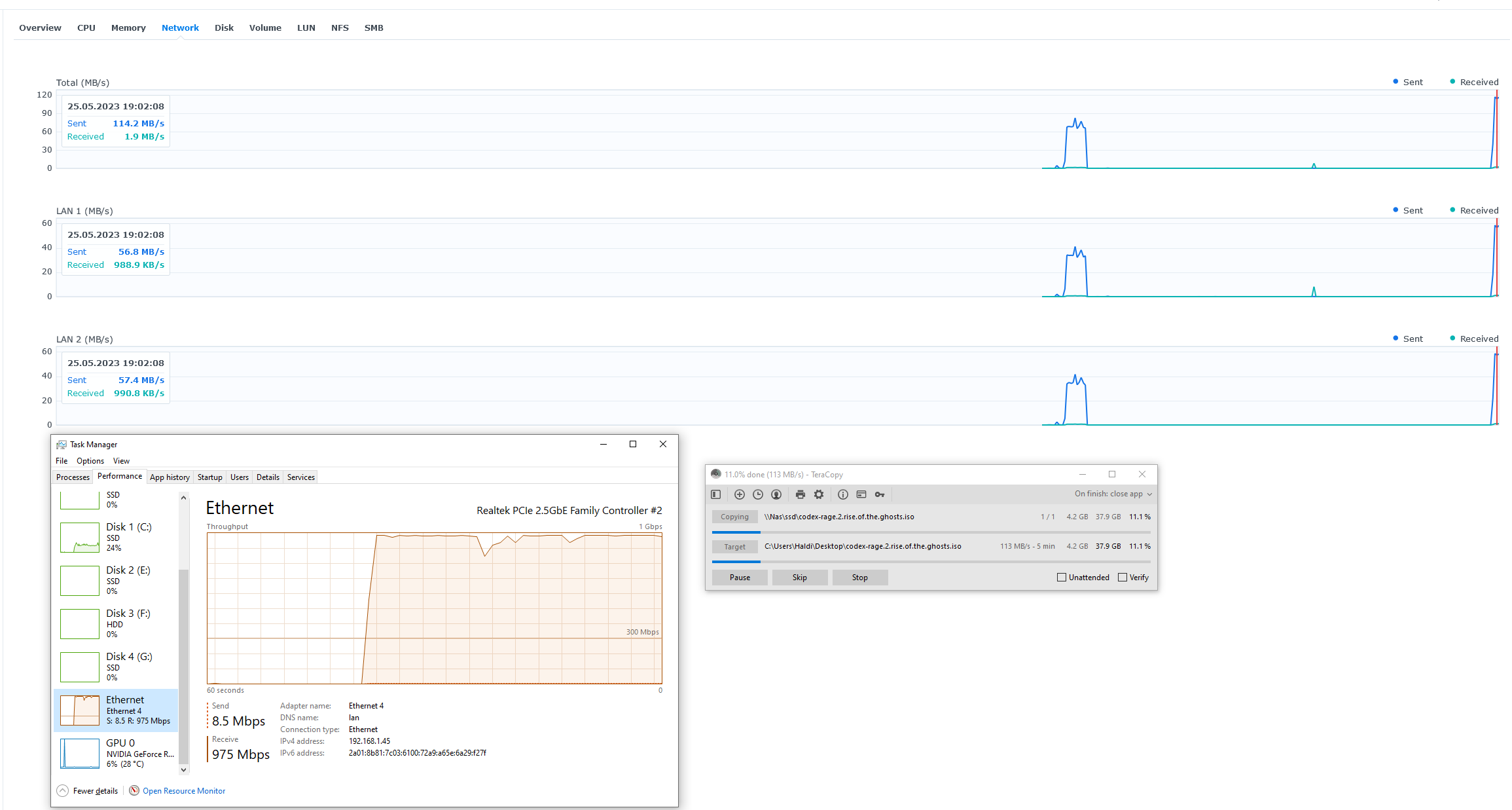The height and width of the screenshot is (810, 1512).
Task: Open the On finish: close app dropdown
Action: pyautogui.click(x=1113, y=494)
